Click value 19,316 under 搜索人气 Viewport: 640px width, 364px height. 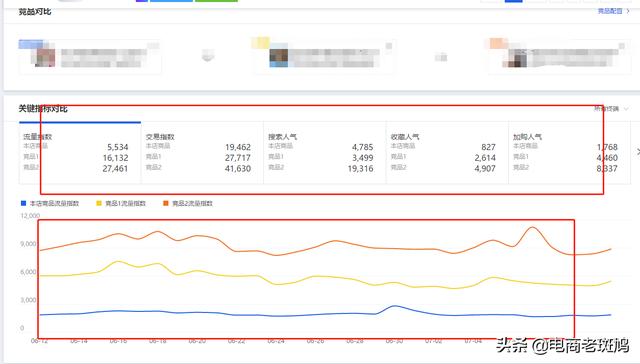pyautogui.click(x=360, y=169)
